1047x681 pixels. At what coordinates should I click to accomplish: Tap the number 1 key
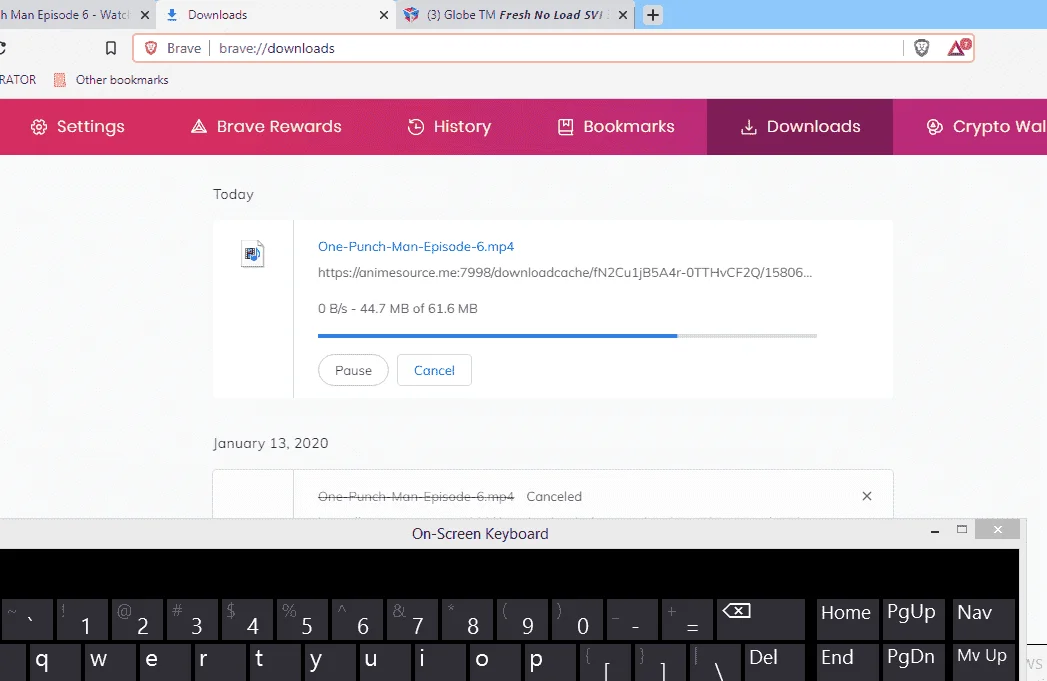[x=82, y=620]
